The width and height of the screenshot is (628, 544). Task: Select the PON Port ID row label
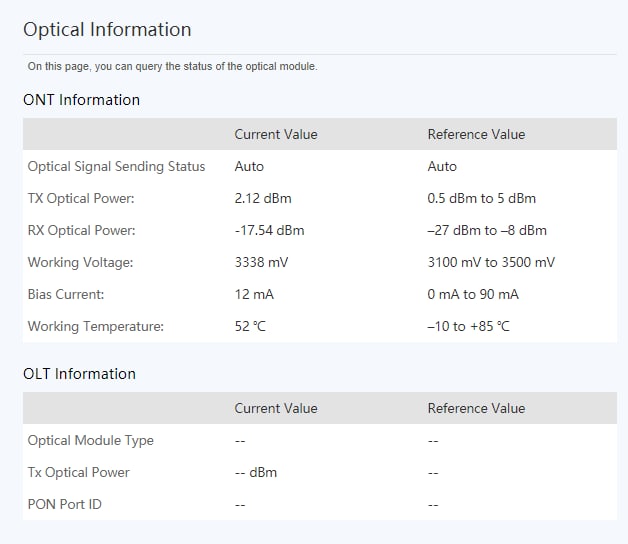(x=64, y=504)
